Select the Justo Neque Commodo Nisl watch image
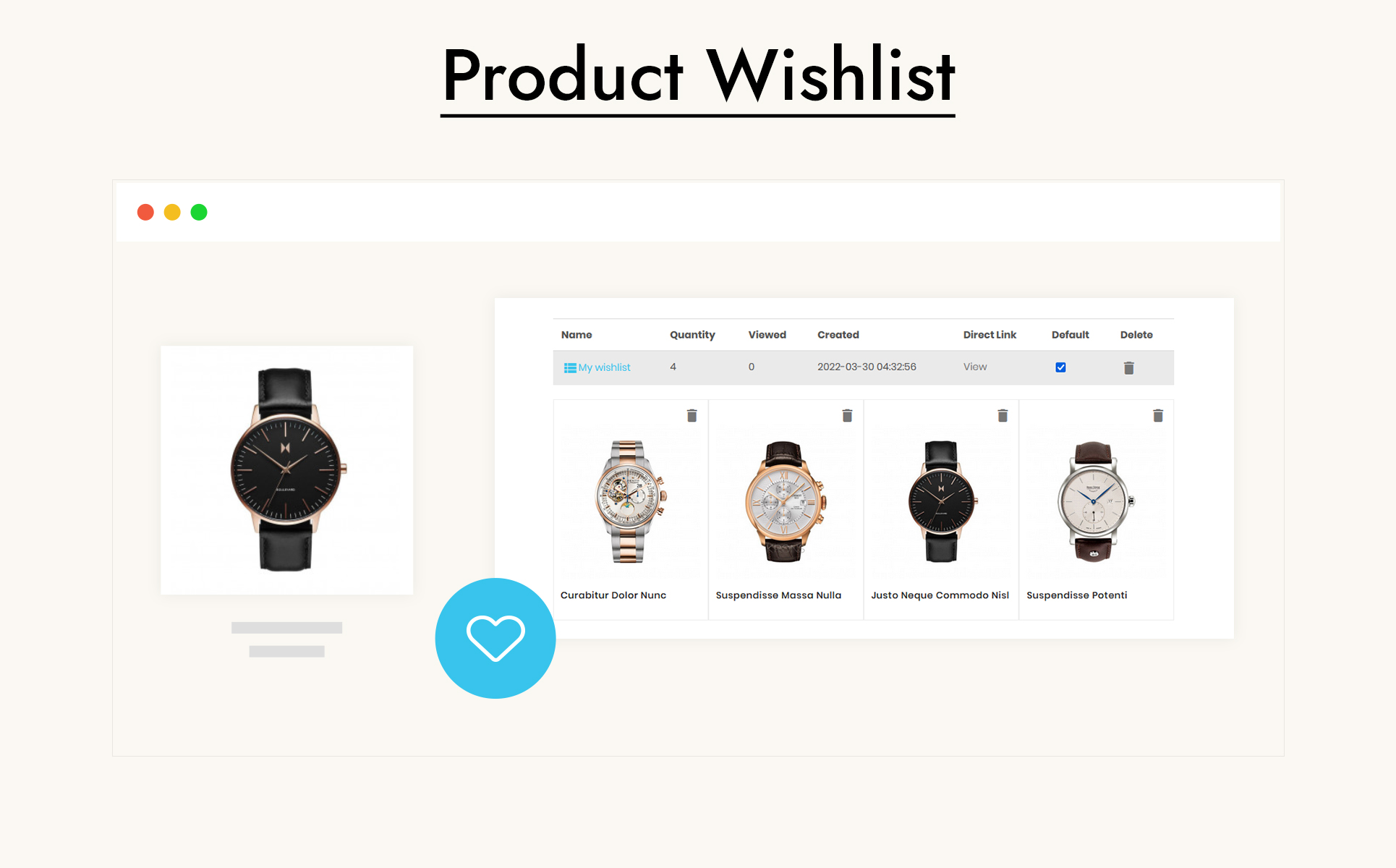This screenshot has height=868, width=1396. coord(941,501)
